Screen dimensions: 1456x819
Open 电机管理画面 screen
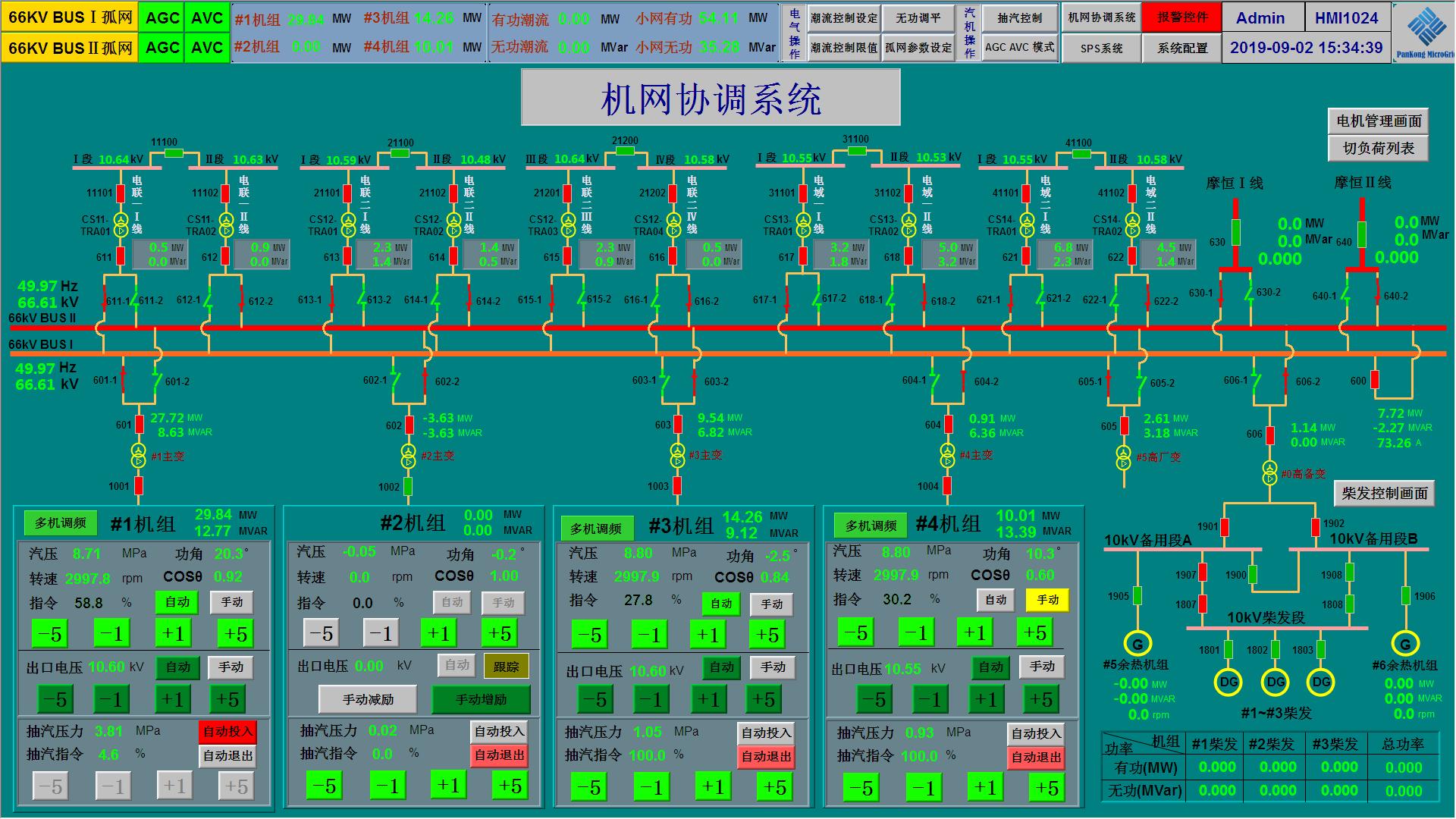[1379, 121]
